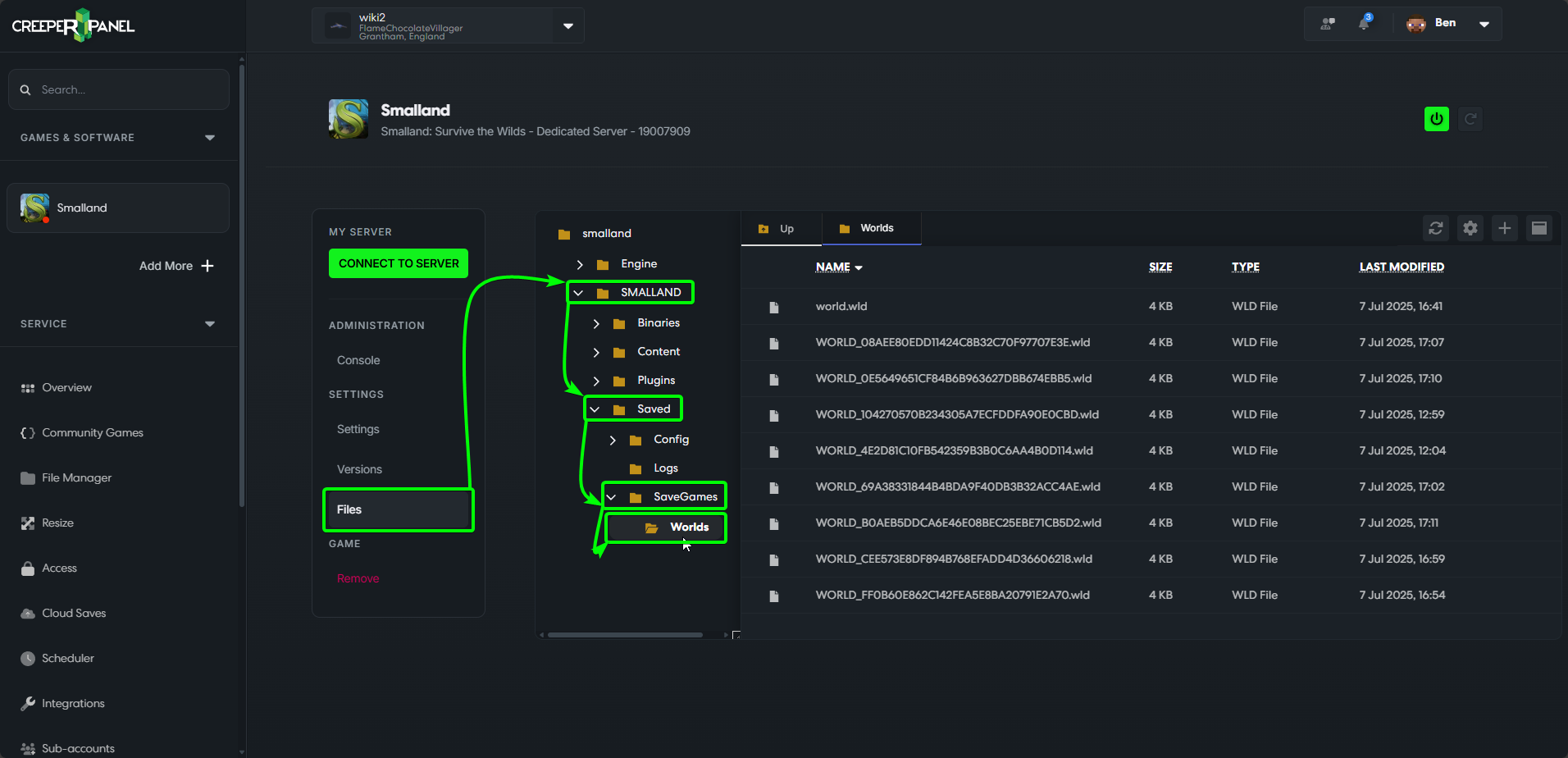Expand the Content folder
1568x758 pixels.
pyautogui.click(x=596, y=352)
